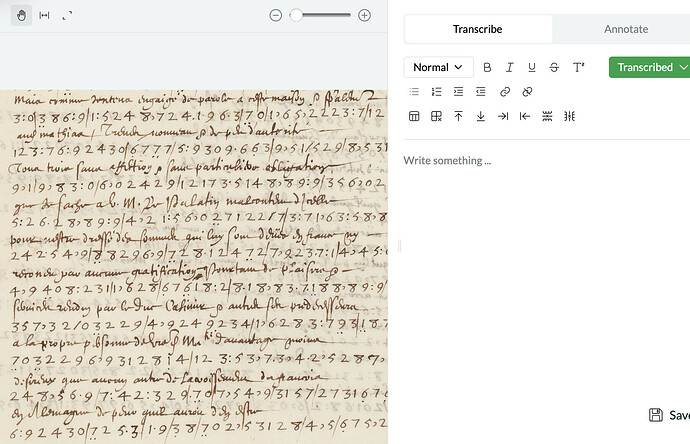Viewport: 690px width, 444px height.
Task: Click the fit-to-width icon
Action: click(45, 16)
